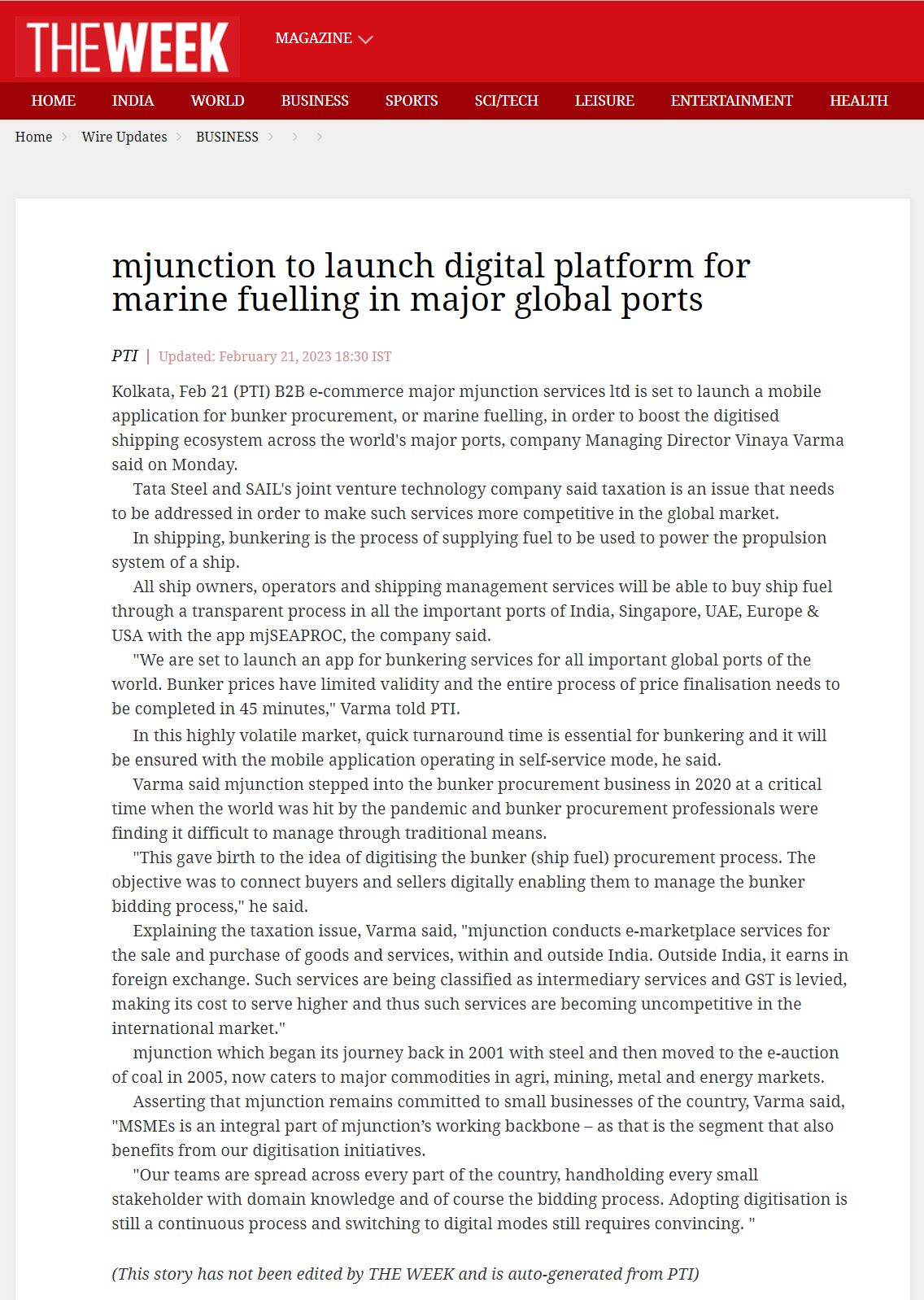Click paragraph 'Asserting that mjunction remains committed'
The image size is (924, 1300).
pyautogui.click(x=478, y=1126)
